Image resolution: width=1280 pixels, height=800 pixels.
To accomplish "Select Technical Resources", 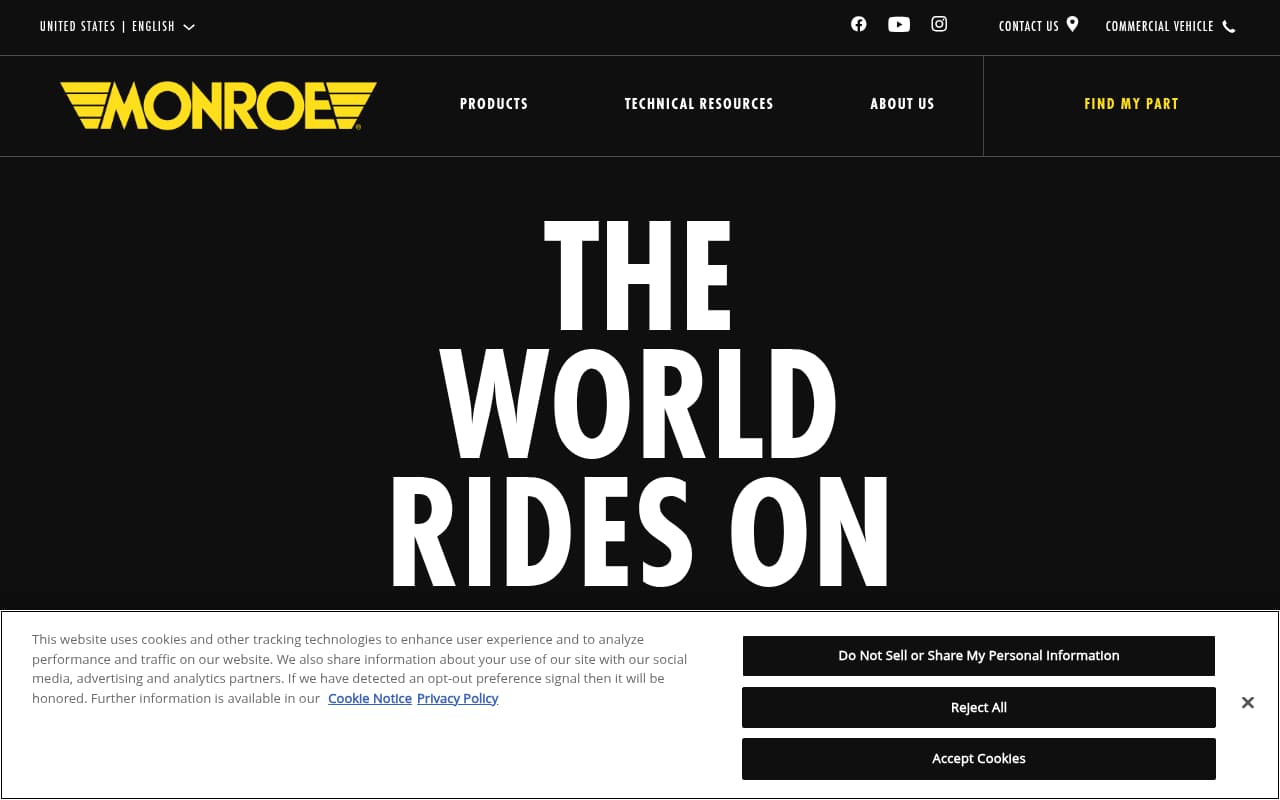I will (698, 104).
